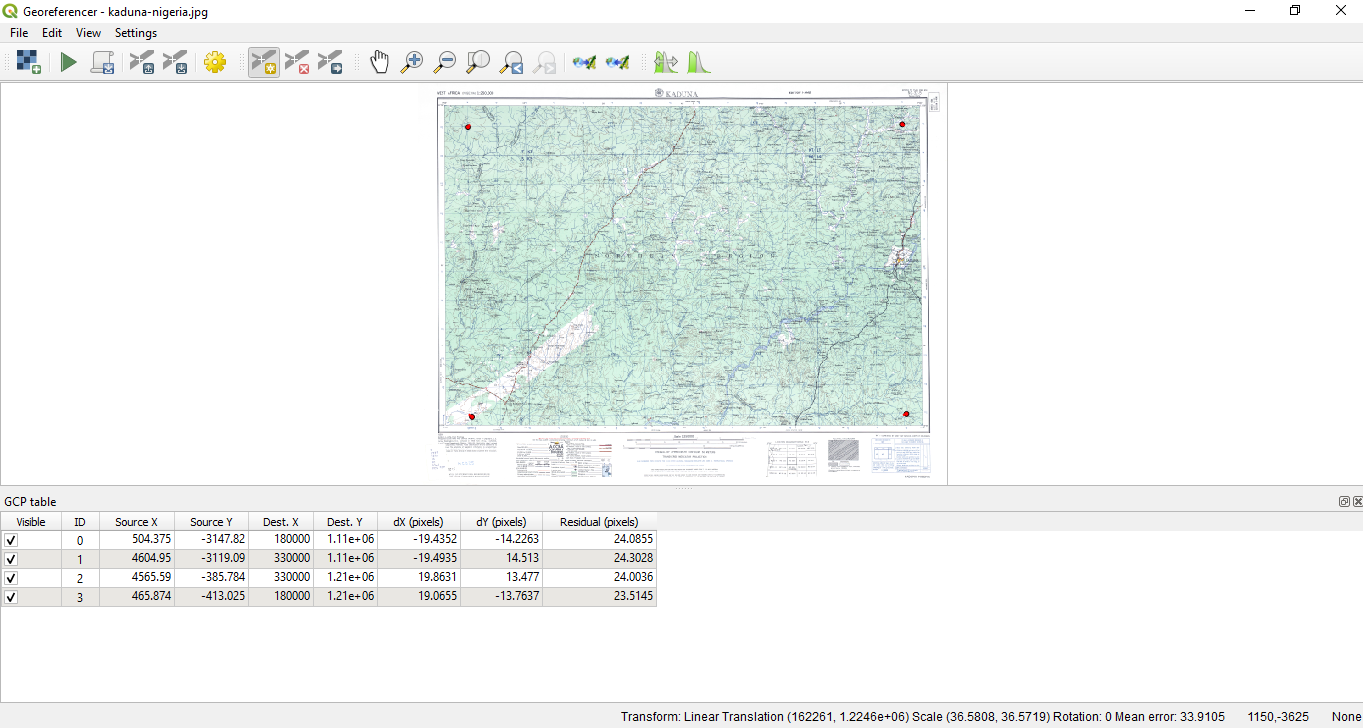Click the Transform info in status bar
The height and width of the screenshot is (728, 1363).
tap(922, 717)
